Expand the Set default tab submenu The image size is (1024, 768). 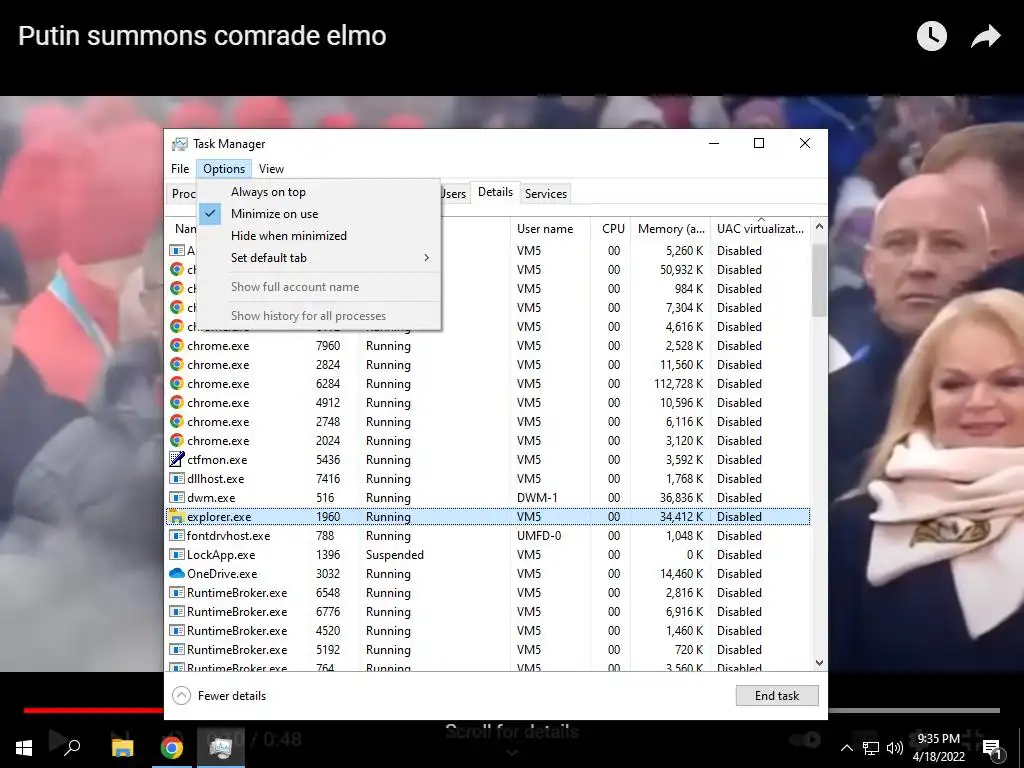click(319, 258)
